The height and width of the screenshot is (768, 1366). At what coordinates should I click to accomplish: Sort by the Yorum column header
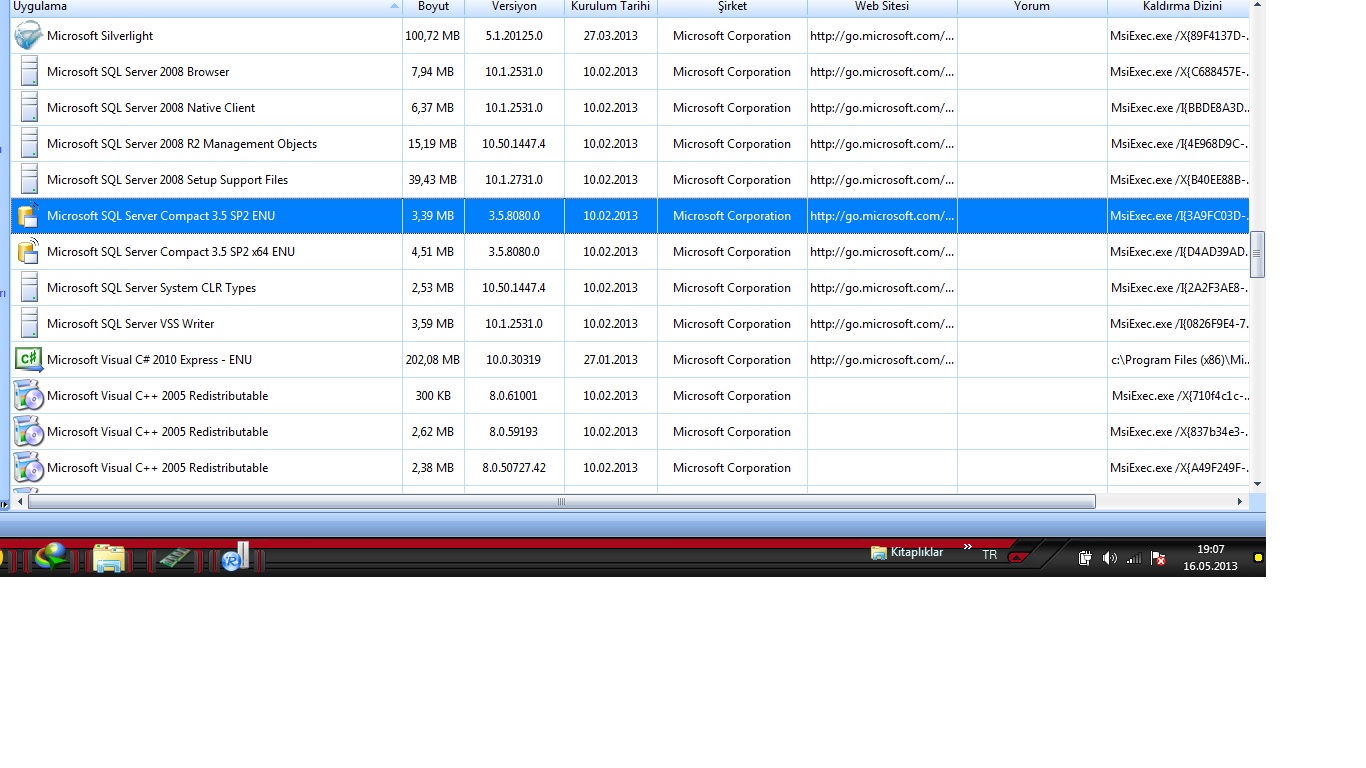[1032, 6]
